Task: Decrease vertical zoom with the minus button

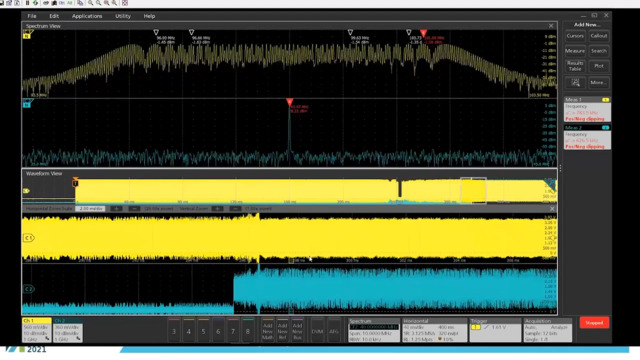Action: tap(235, 209)
